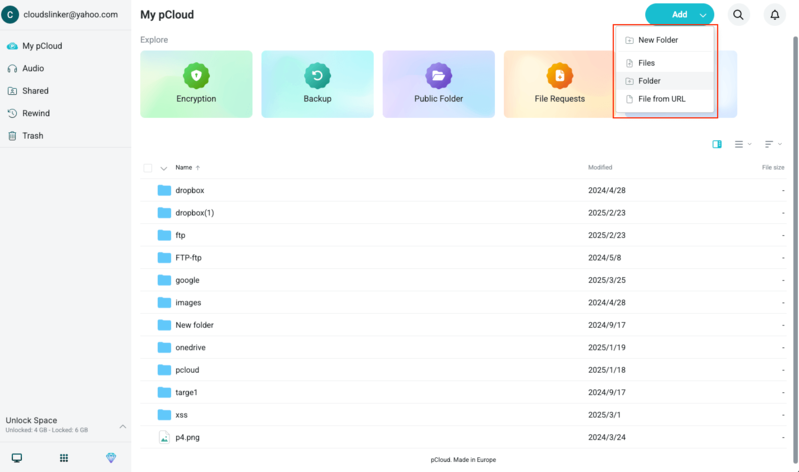Open the sort options dropdown
This screenshot has width=799, height=472.
coord(773,144)
